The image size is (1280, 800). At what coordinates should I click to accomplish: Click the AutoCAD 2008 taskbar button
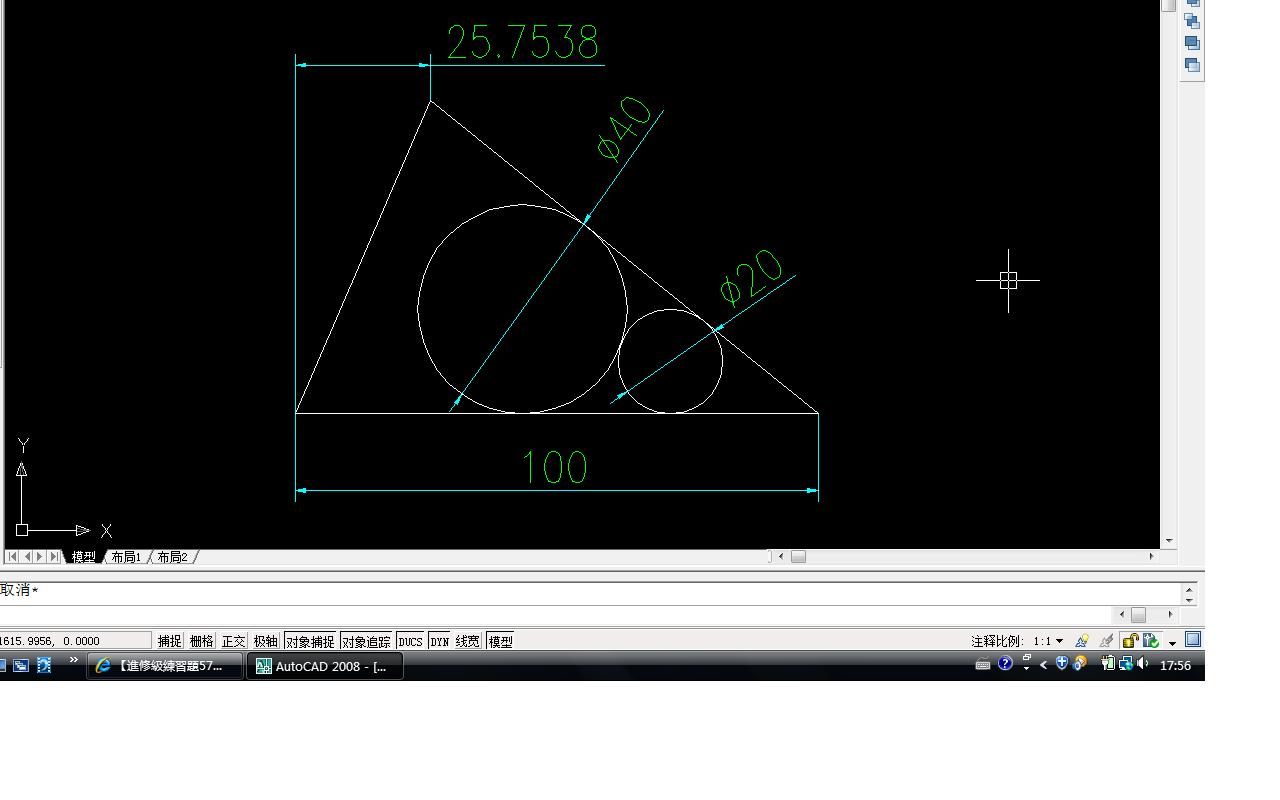[x=325, y=666]
